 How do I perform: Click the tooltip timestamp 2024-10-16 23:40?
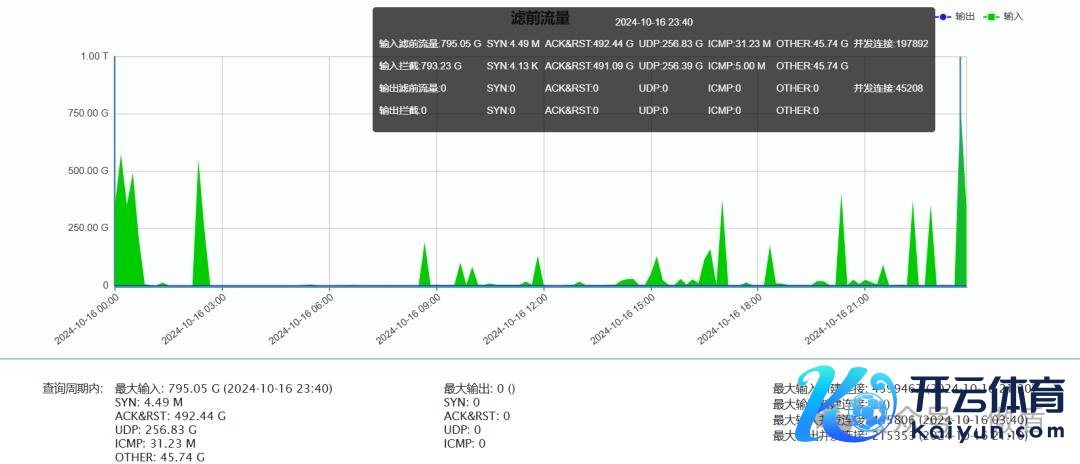[x=654, y=22]
